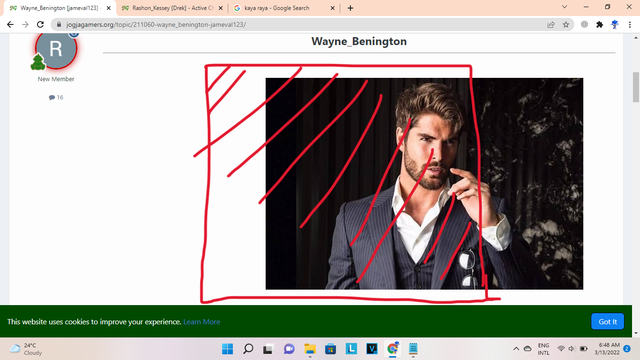Viewport: 640px width, 360px height.
Task: Click the gray circular extension icon
Action: (584, 24)
